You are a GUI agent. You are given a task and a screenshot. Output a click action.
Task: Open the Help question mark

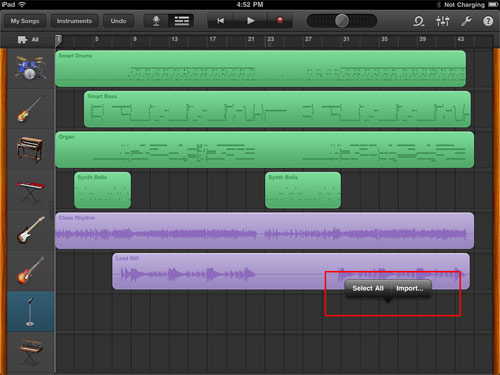[x=488, y=21]
